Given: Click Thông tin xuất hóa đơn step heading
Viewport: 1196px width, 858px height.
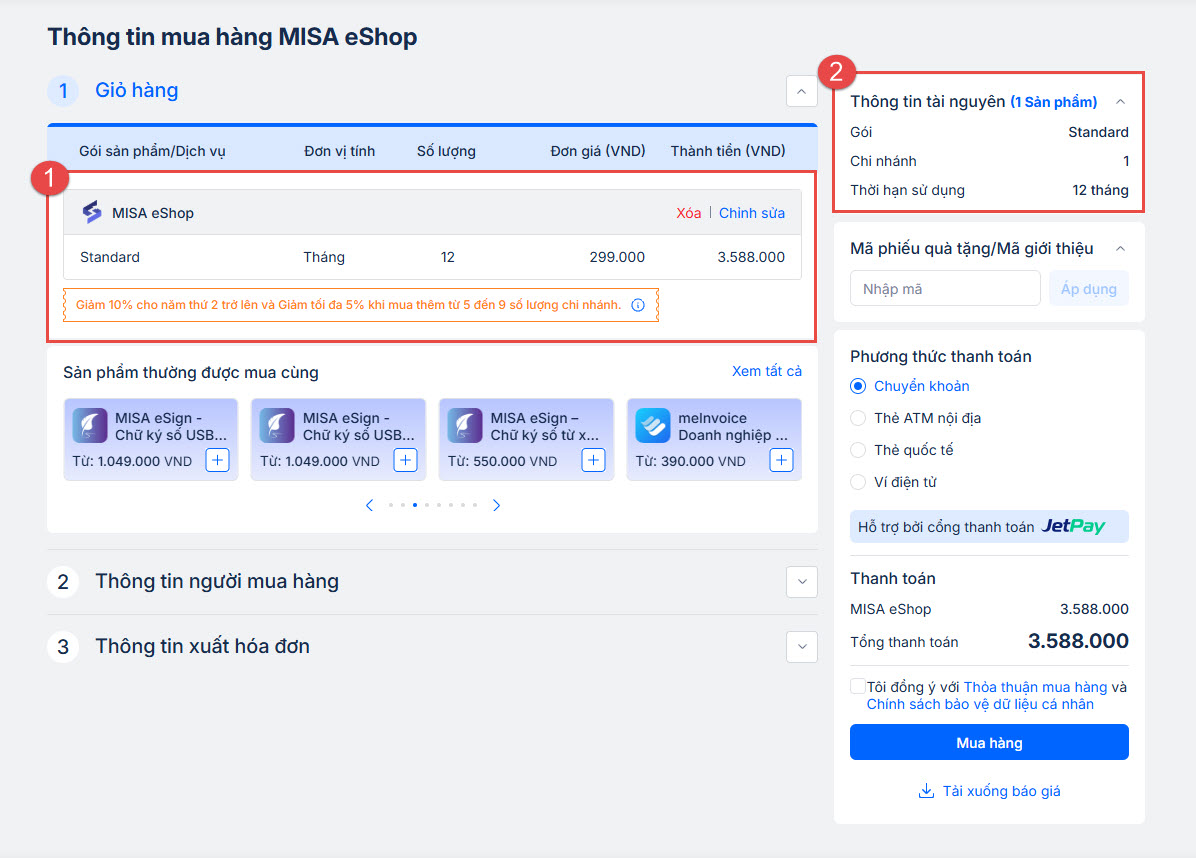Looking at the screenshot, I should coord(202,646).
